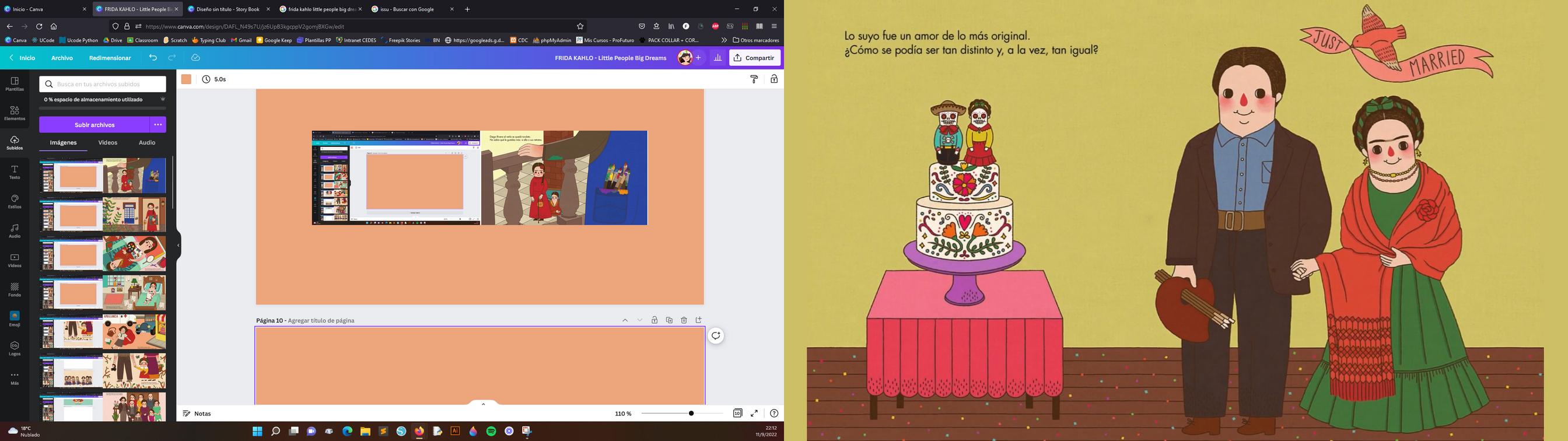Open the help question mark button
This screenshot has width=1568, height=441.
click(x=773, y=413)
